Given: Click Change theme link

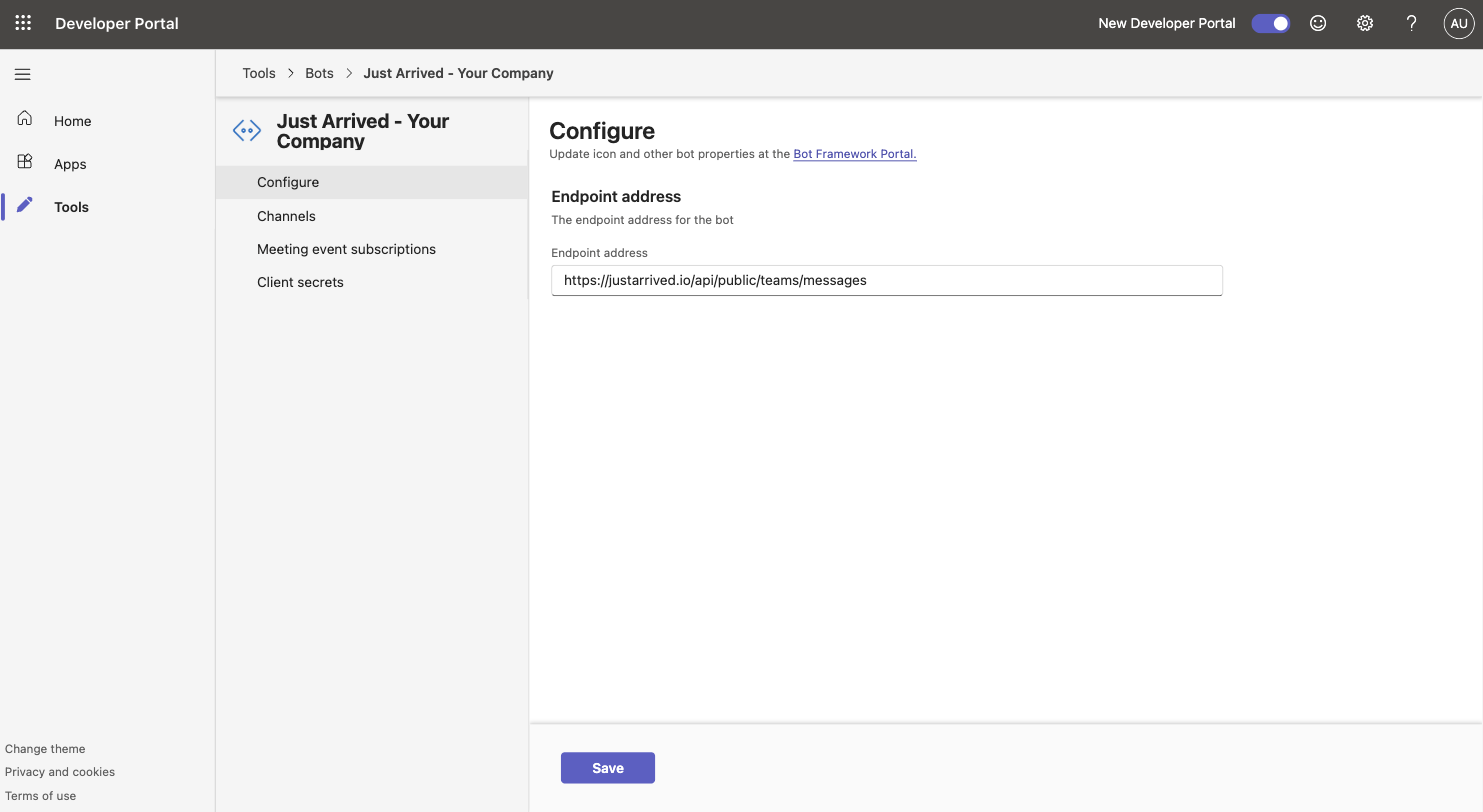Looking at the screenshot, I should 45,749.
